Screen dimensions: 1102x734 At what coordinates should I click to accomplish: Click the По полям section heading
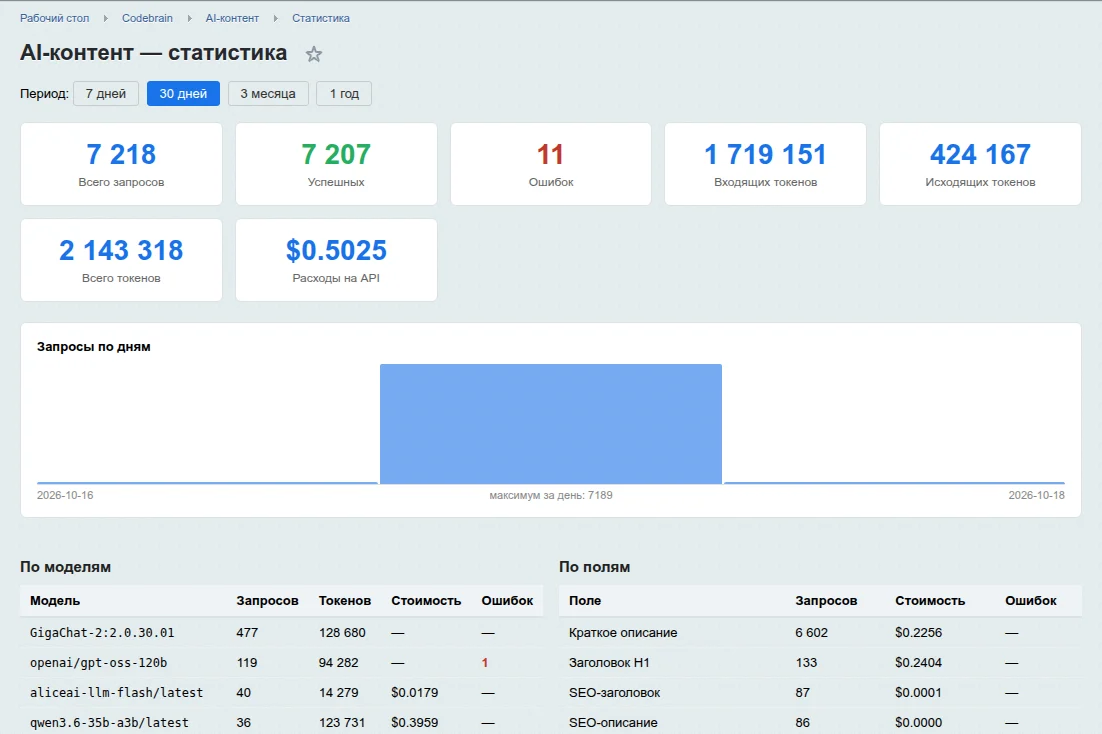click(x=595, y=567)
